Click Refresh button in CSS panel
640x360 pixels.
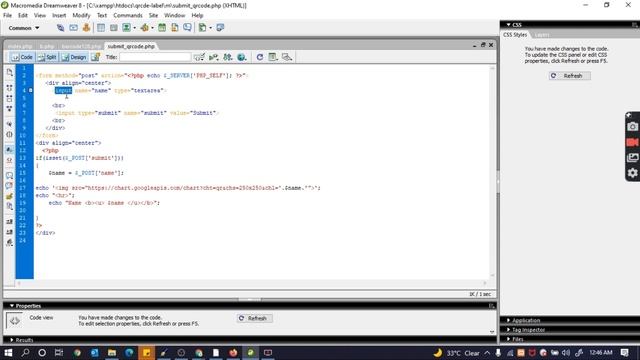click(x=569, y=76)
